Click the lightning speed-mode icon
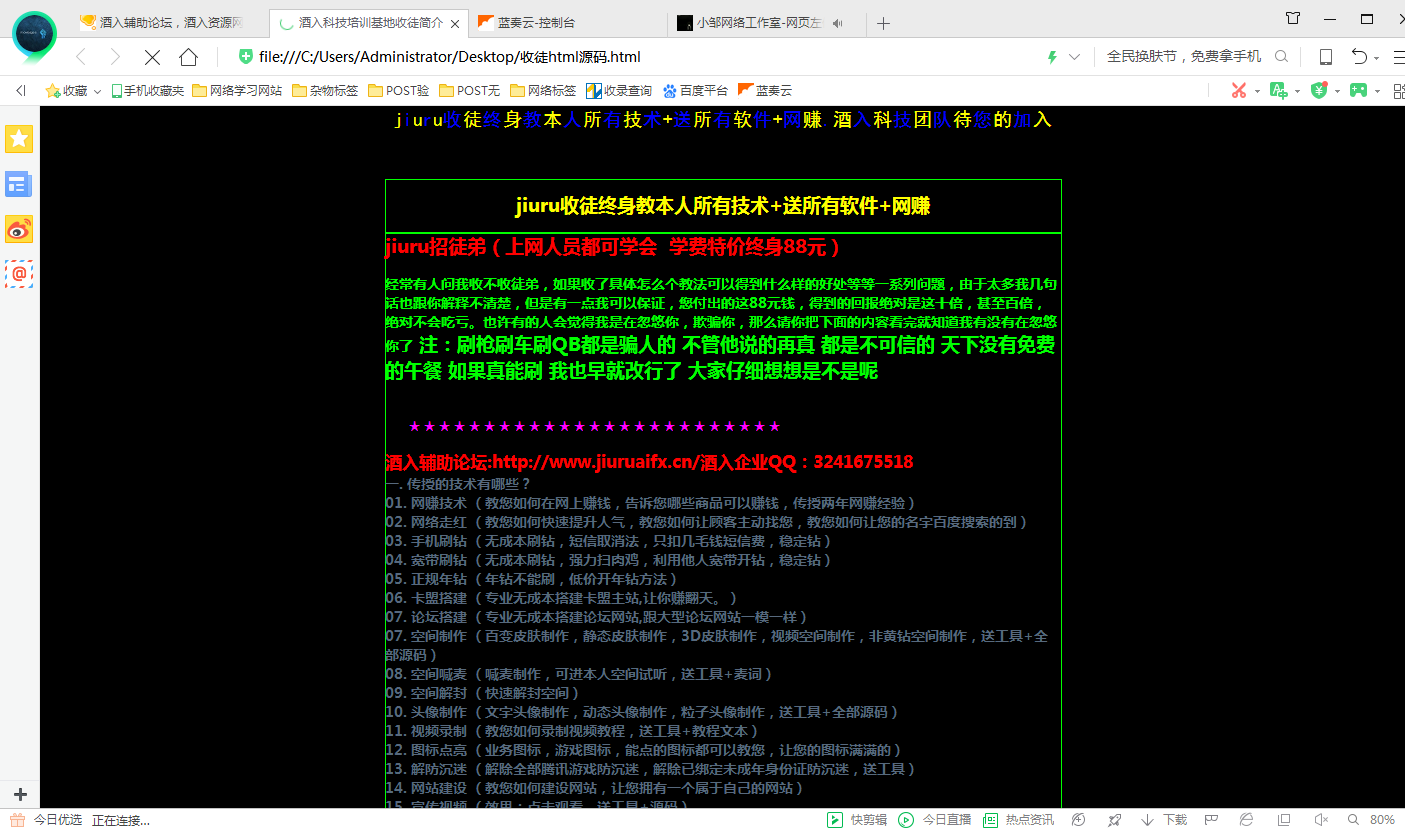Viewport: 1405px width, 832px height. tap(1051, 57)
